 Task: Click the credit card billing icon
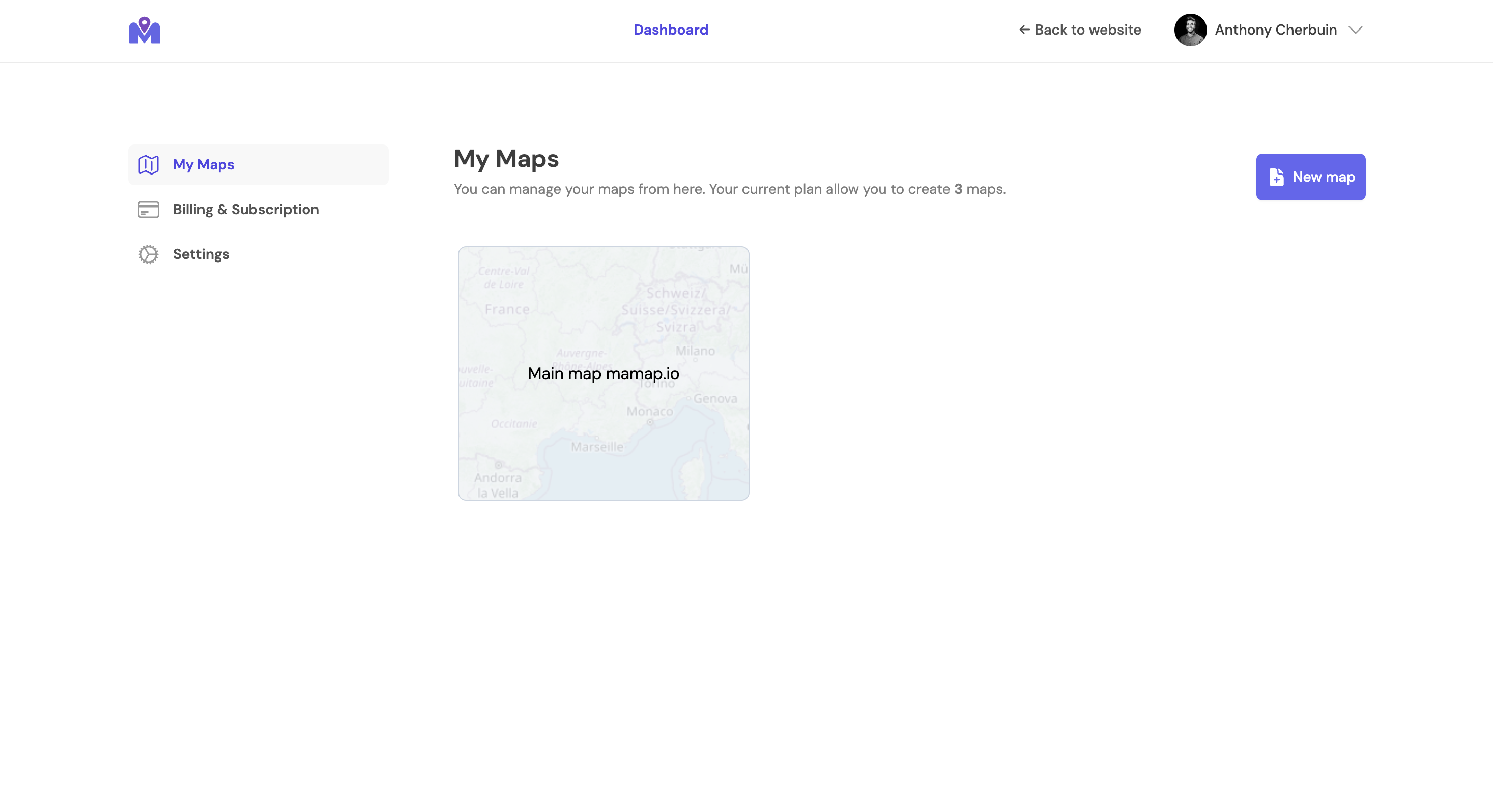coord(149,209)
